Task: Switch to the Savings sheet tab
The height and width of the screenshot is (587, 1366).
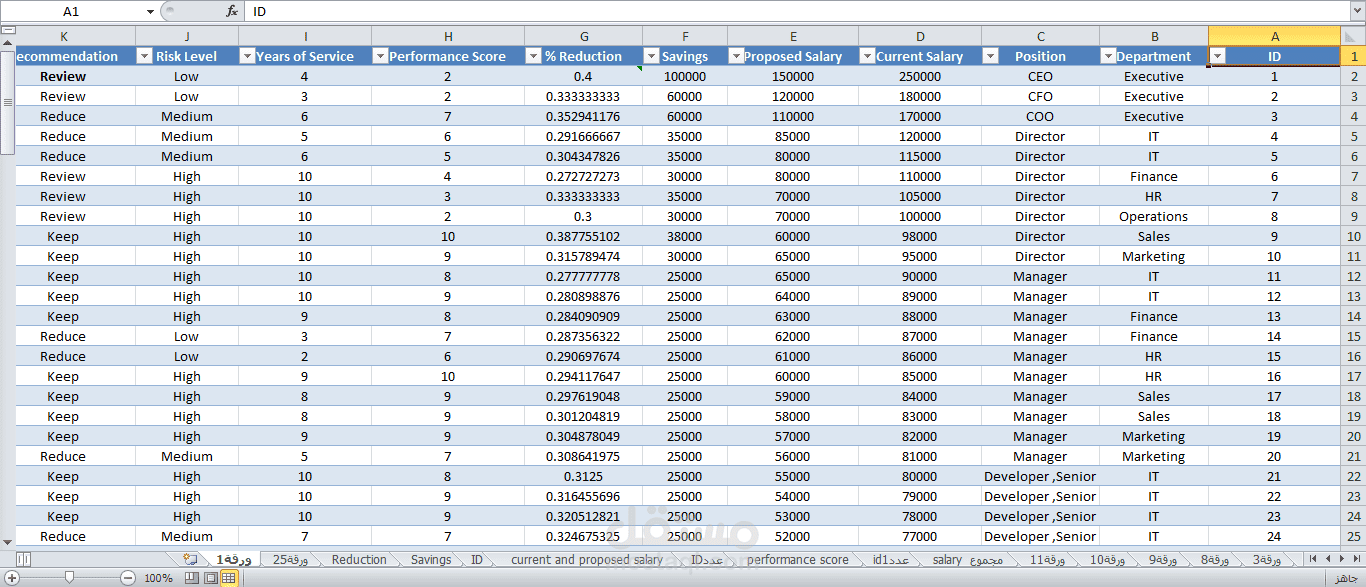Action: click(x=431, y=560)
